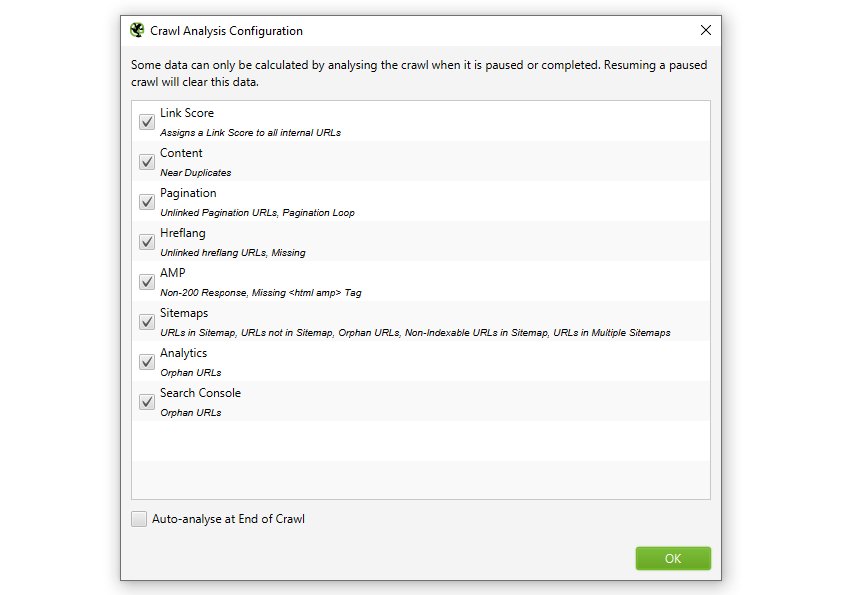
Task: Click the Hreflang row label text
Action: coord(183,234)
